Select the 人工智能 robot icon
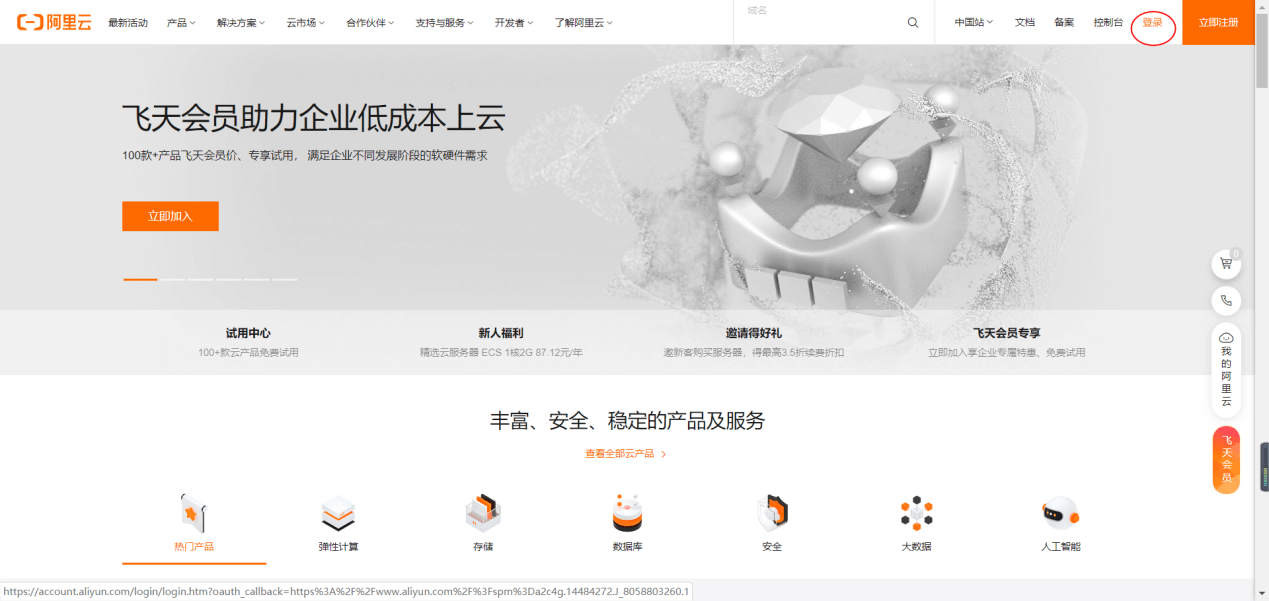This screenshot has width=1269, height=601. [1060, 514]
